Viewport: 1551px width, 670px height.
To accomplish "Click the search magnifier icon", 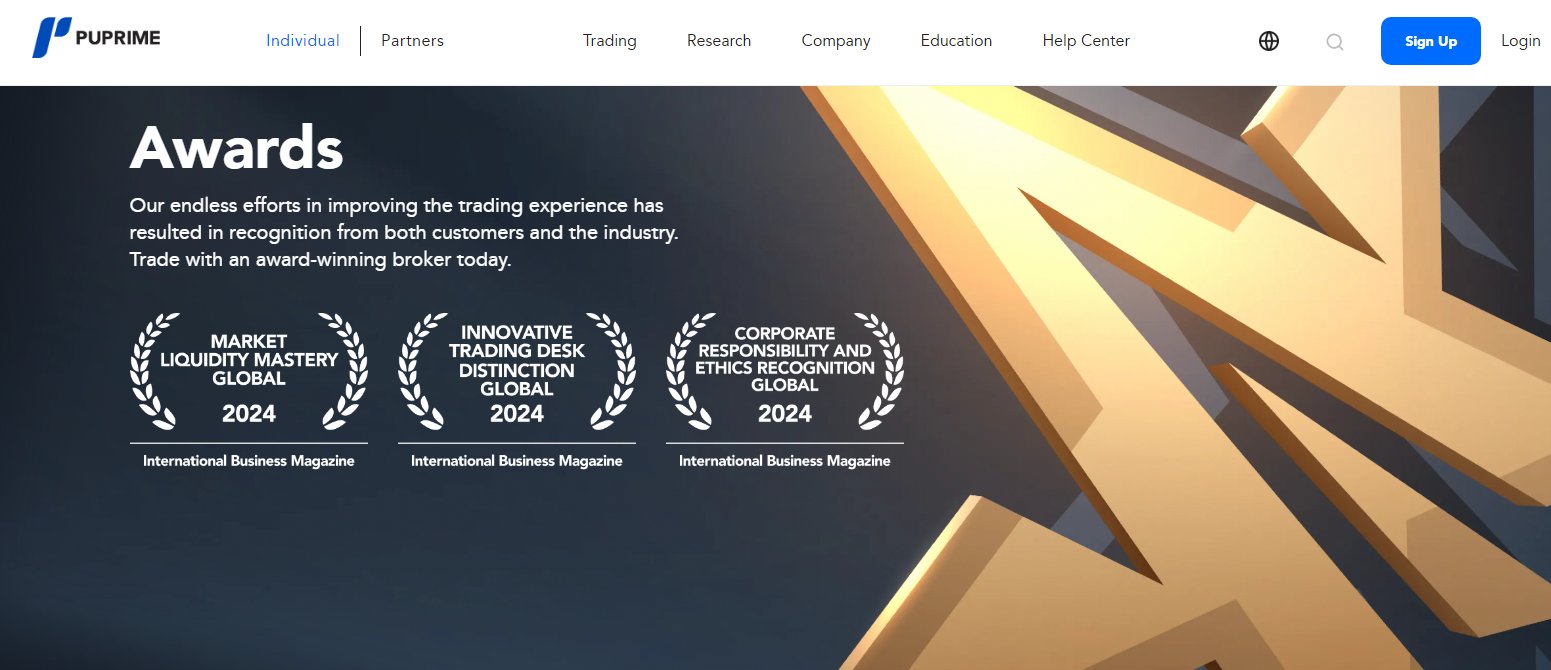I will (1335, 42).
